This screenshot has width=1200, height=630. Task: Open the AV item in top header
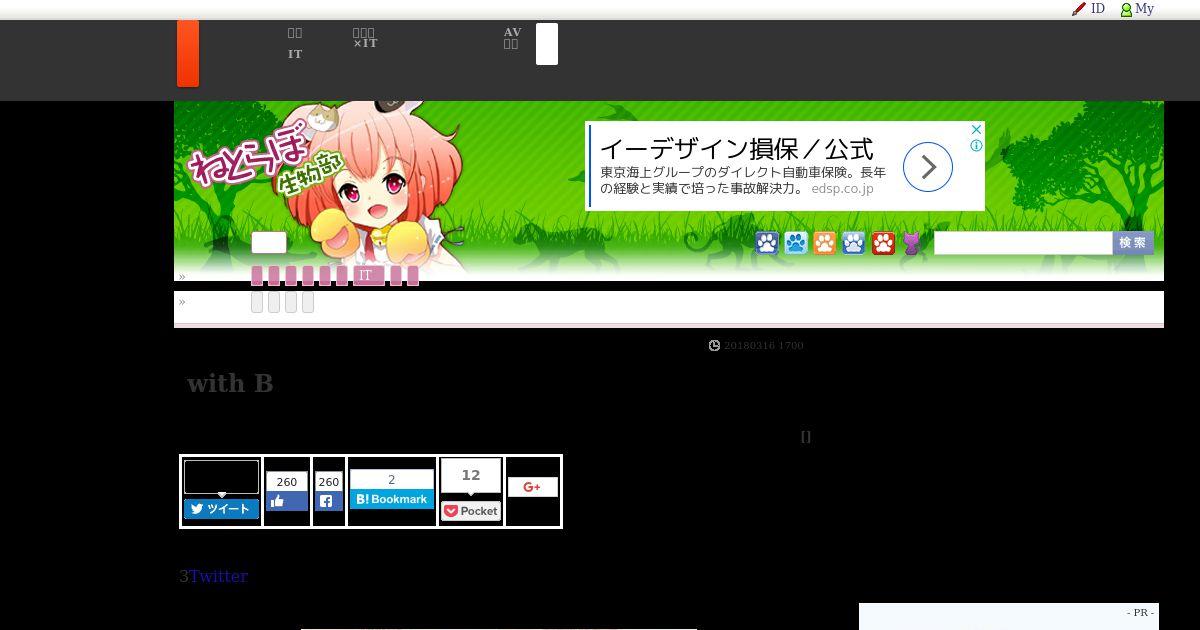pyautogui.click(x=513, y=32)
